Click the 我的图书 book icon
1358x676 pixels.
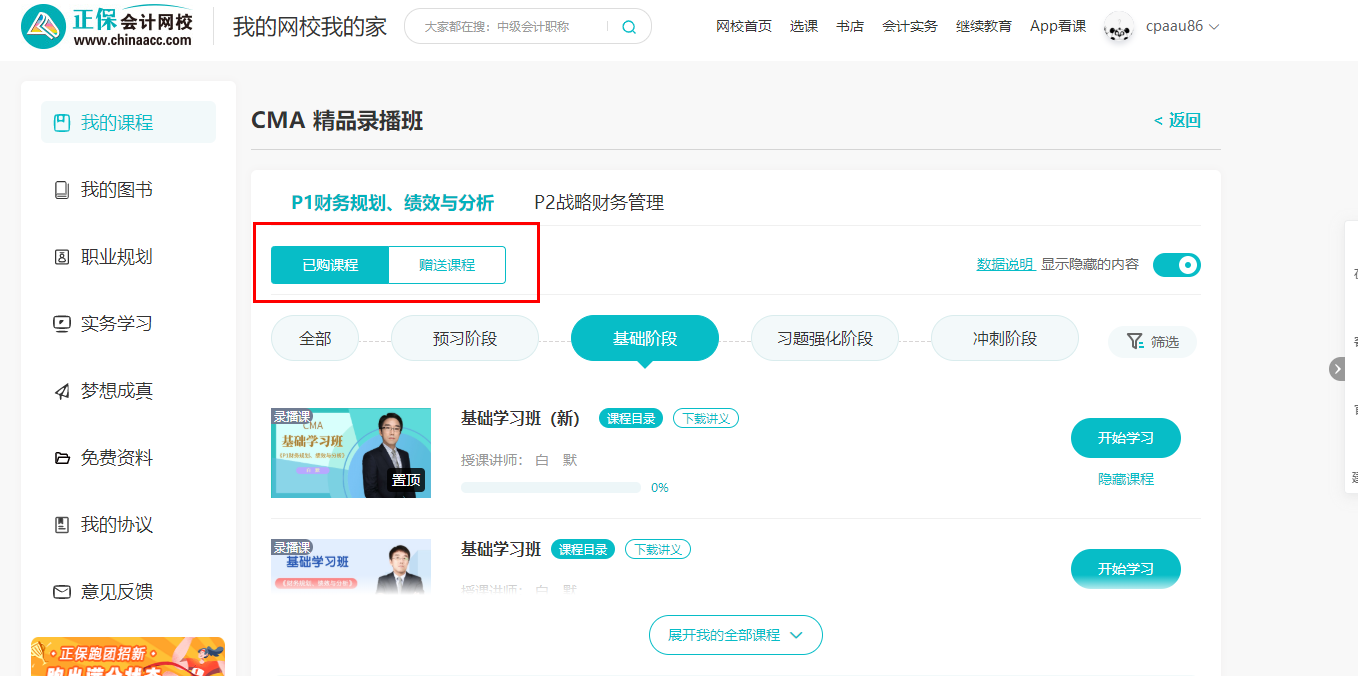coord(62,190)
